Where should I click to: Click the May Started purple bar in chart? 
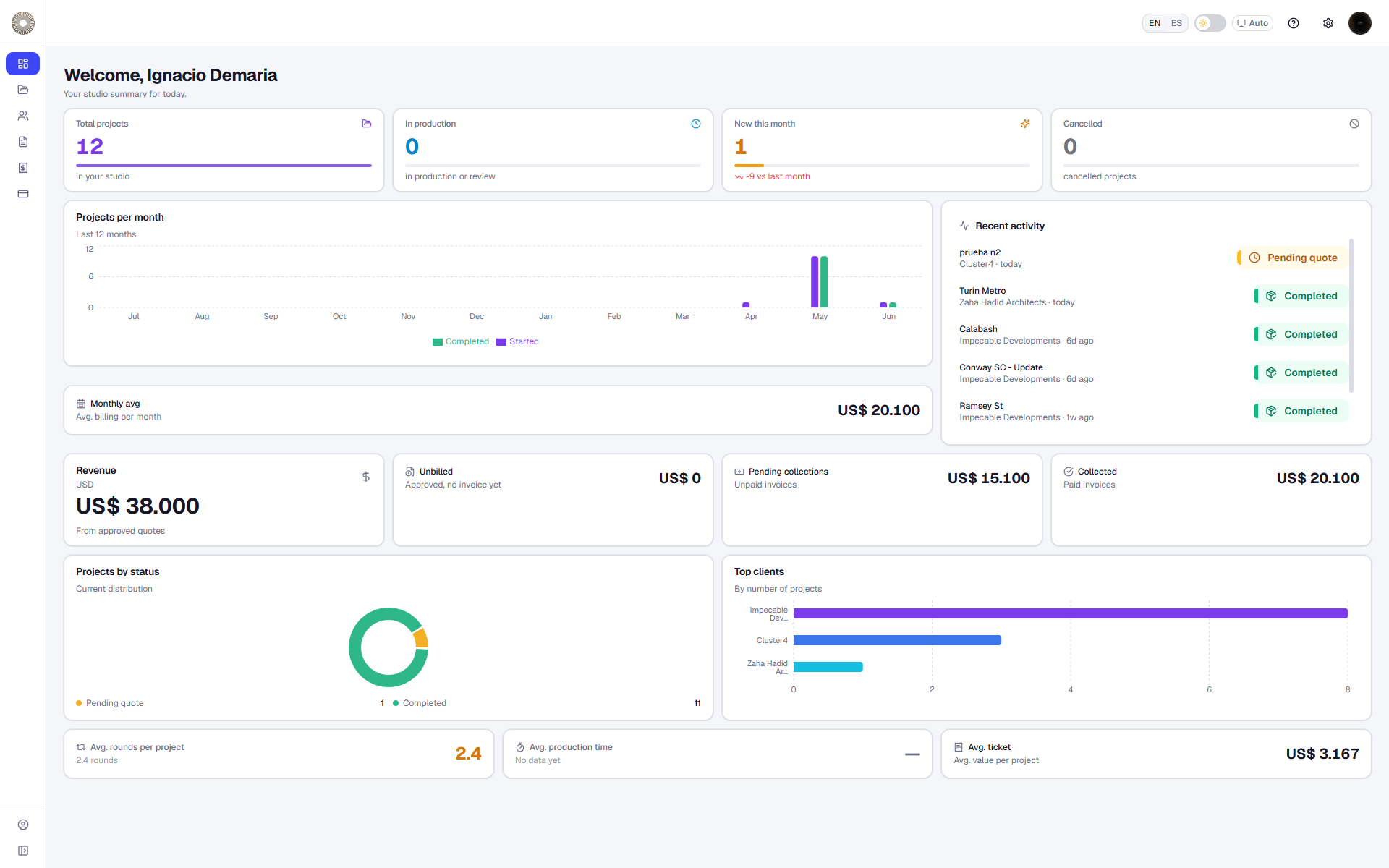815,282
